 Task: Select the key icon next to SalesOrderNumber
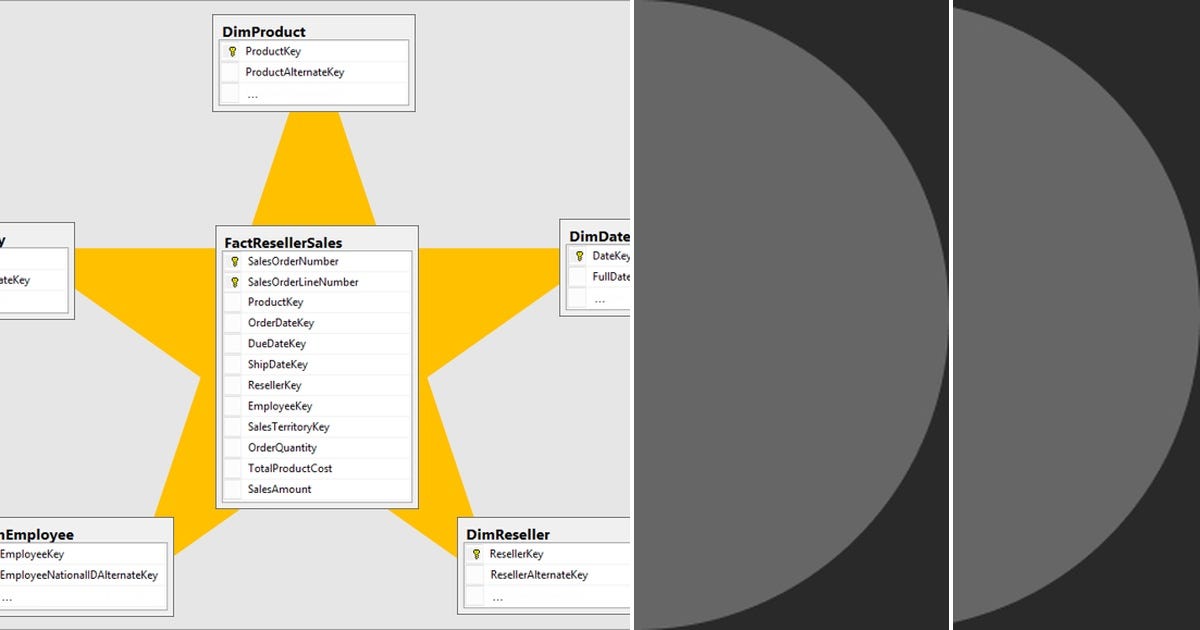coord(233,261)
